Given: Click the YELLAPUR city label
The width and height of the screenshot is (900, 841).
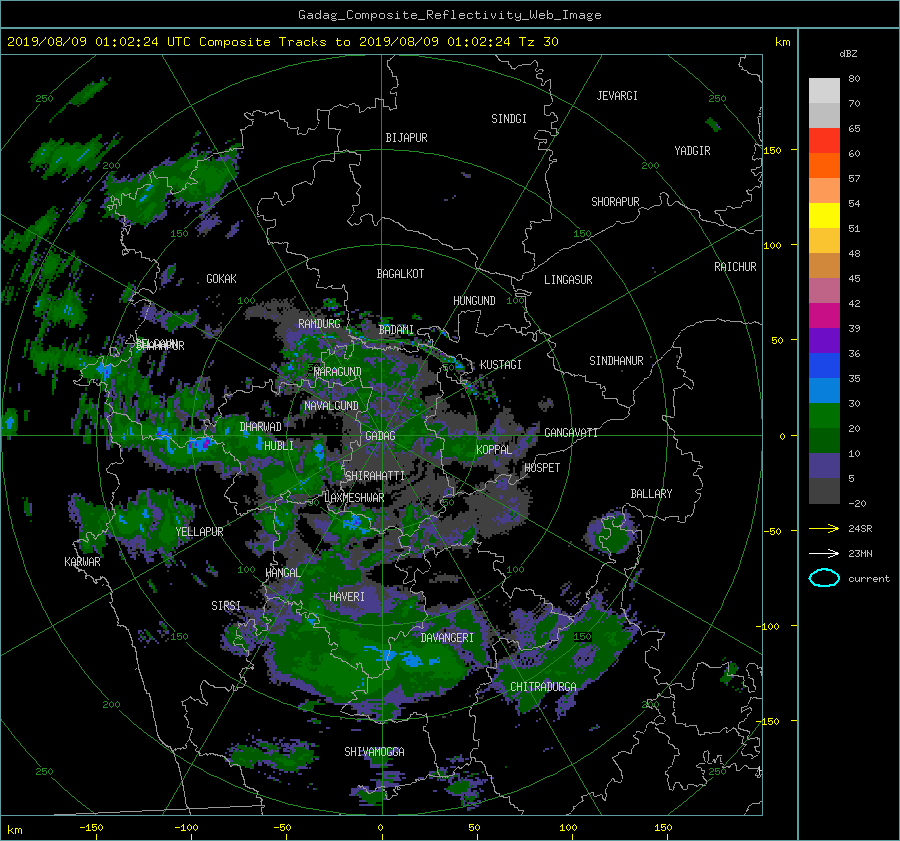Looking at the screenshot, I should [x=199, y=532].
